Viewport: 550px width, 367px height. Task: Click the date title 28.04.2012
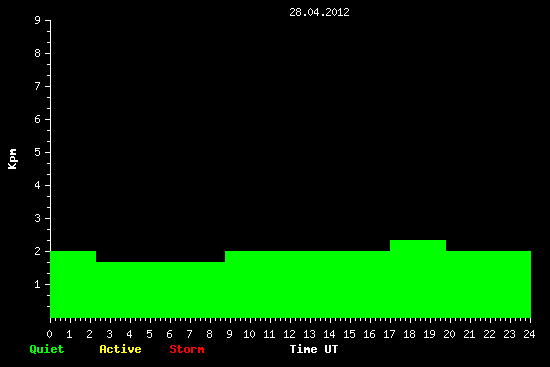[x=319, y=12]
